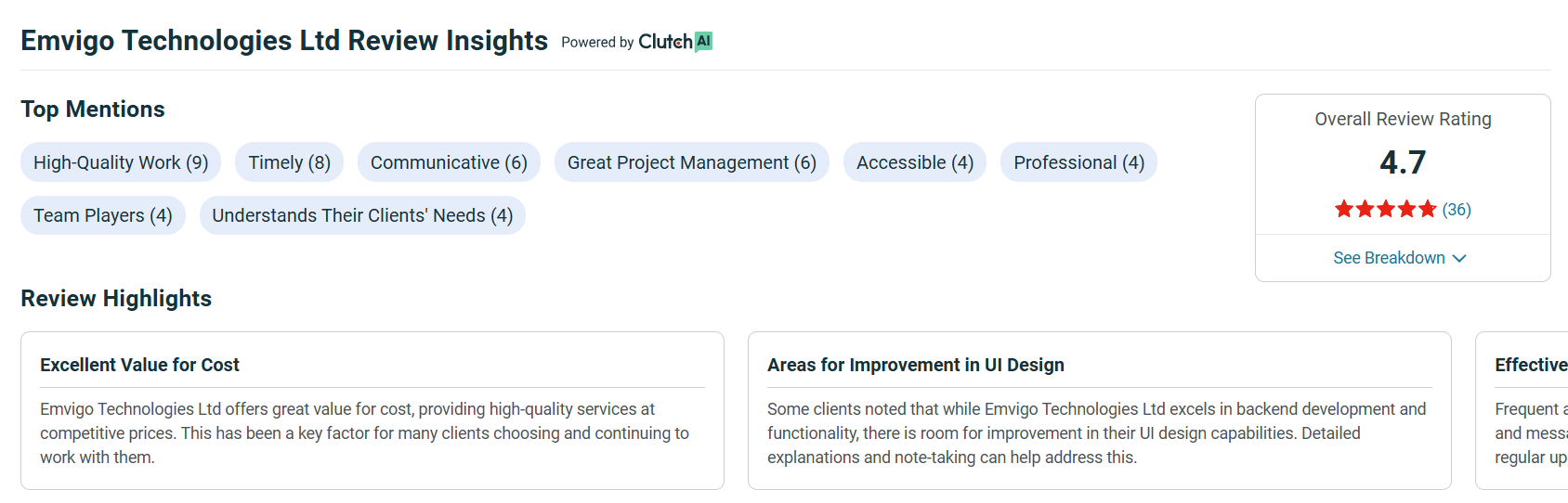Select the Timely (8) mention chip
The image size is (1568, 503).
(290, 162)
